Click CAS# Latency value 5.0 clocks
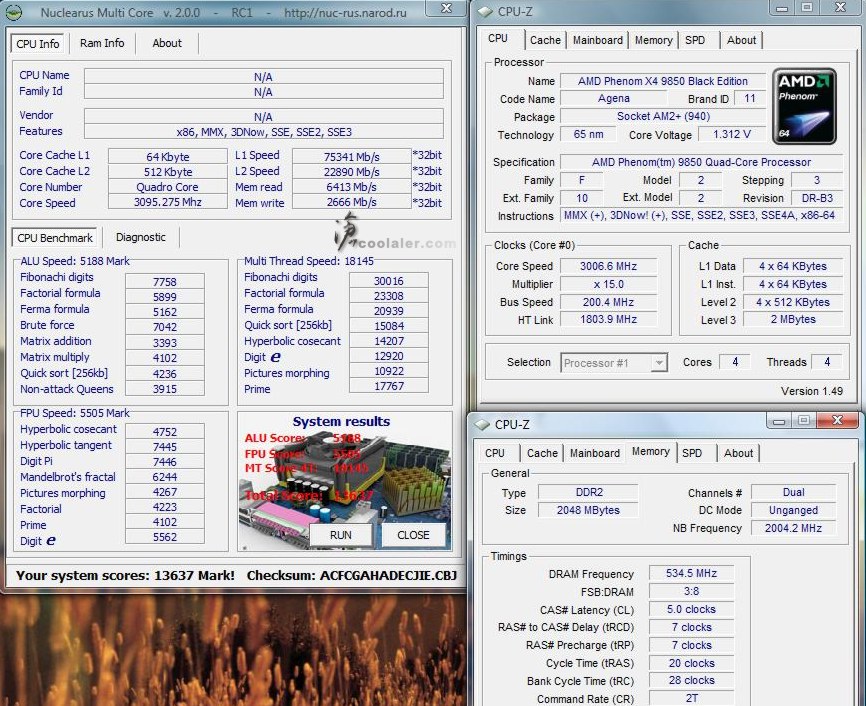The width and height of the screenshot is (866, 706). pos(691,609)
